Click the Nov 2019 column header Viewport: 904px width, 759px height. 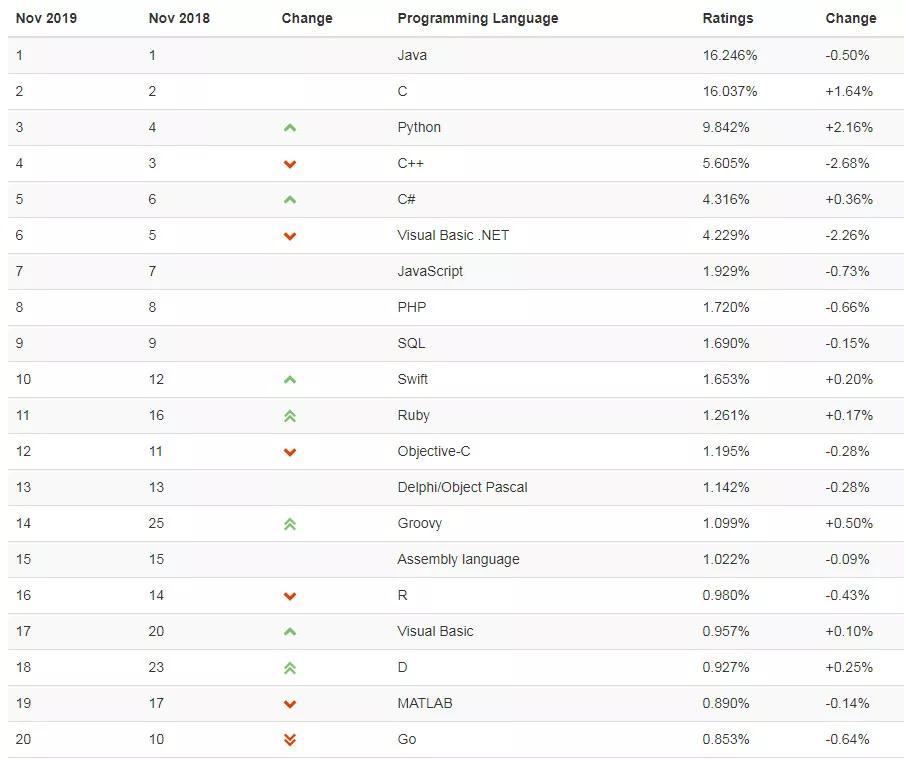pyautogui.click(x=46, y=18)
